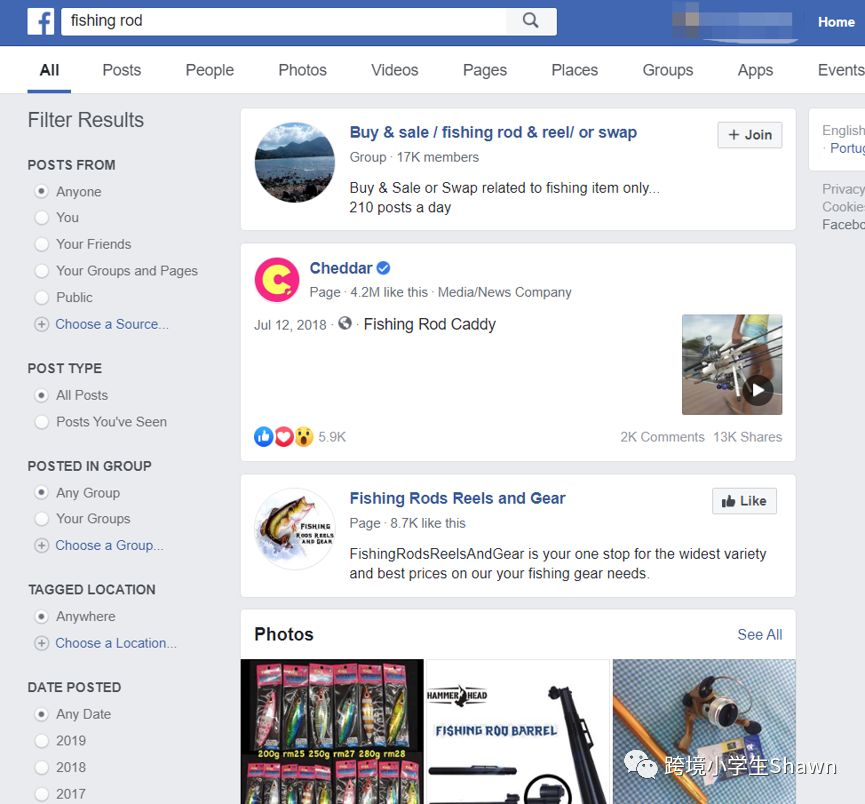Select the All Posts radio button
This screenshot has height=804, width=865.
click(x=41, y=395)
